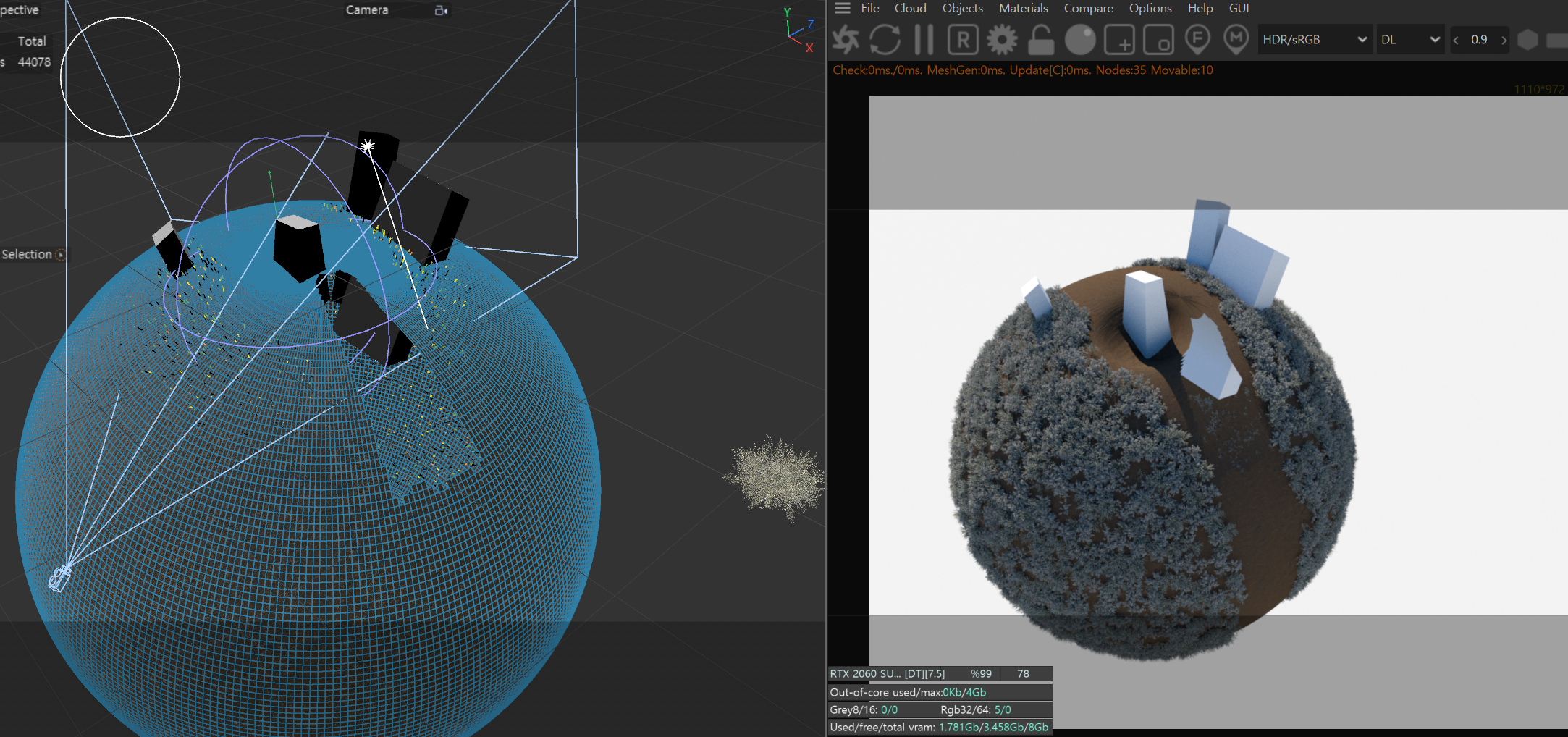This screenshot has width=1568, height=737.
Task: Click the hexagon icon in Live Viewer toolbar
Action: [x=1527, y=40]
